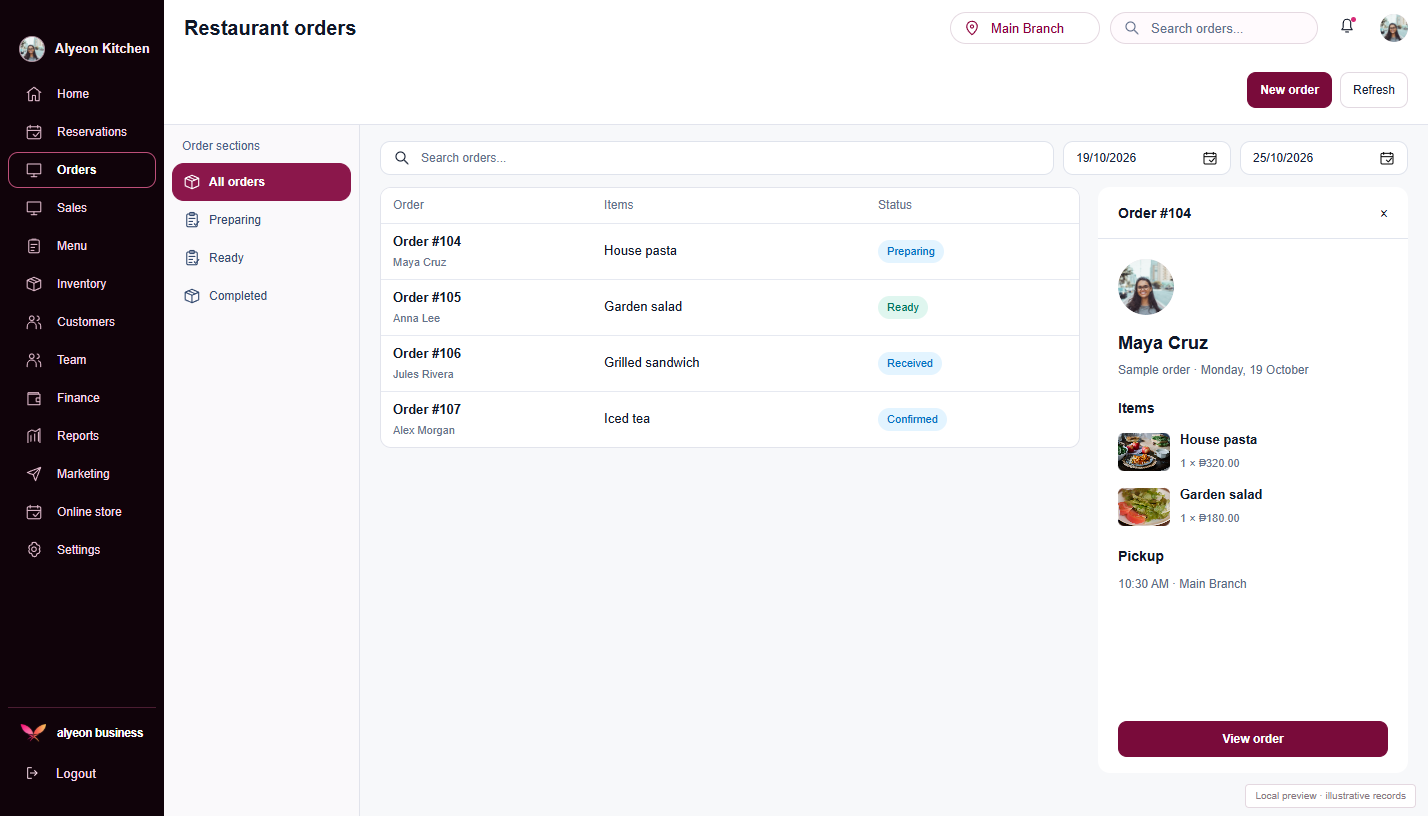Open the user profile avatar in header
This screenshot has width=1428, height=816.
1394,28
